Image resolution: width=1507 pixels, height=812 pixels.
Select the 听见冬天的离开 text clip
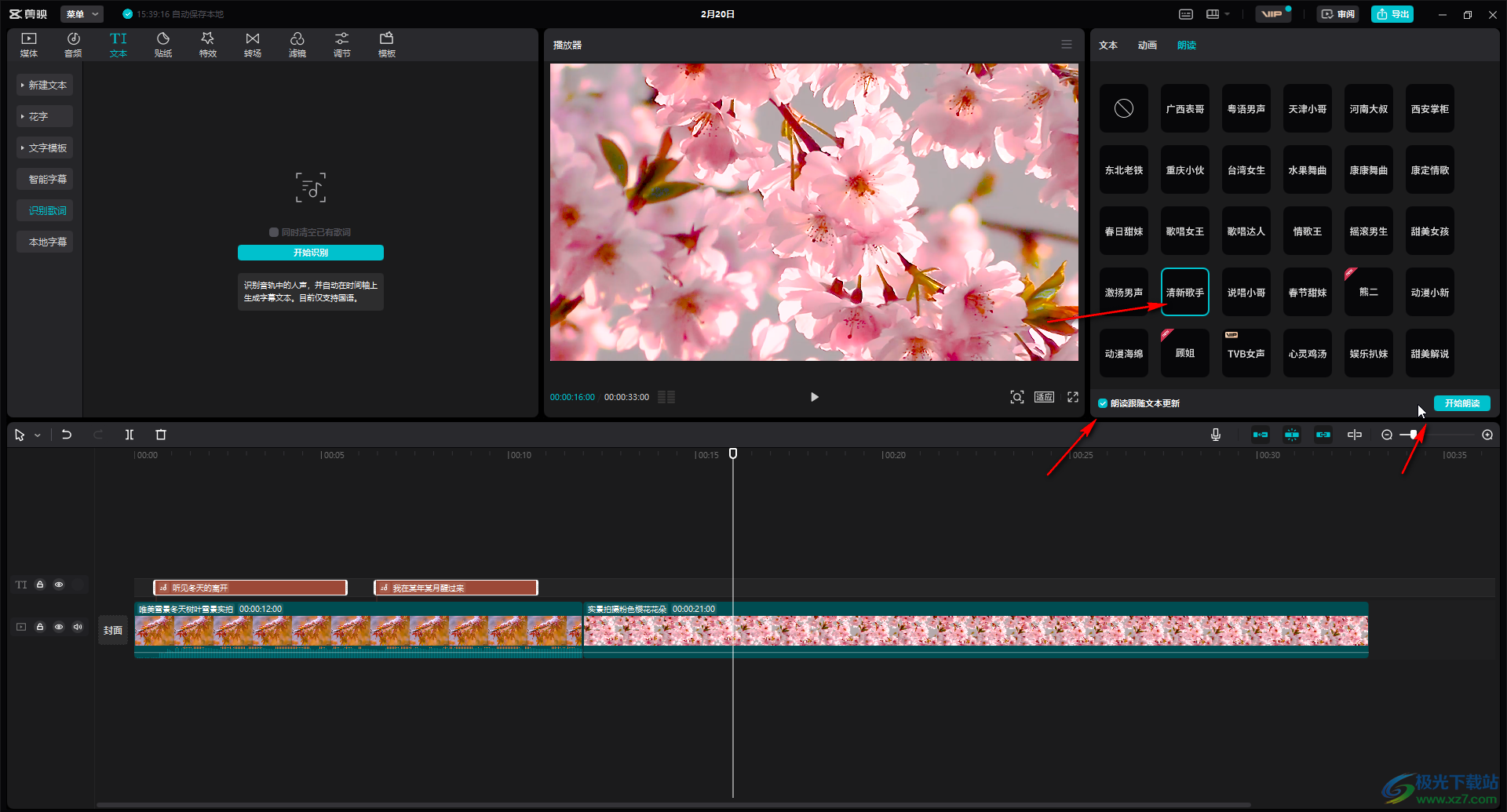(x=250, y=588)
